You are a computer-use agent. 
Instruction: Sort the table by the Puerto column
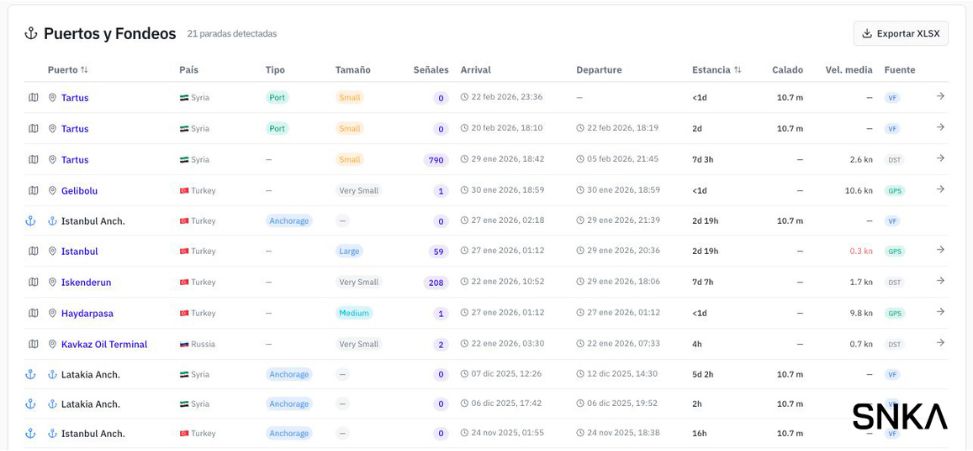click(x=68, y=70)
